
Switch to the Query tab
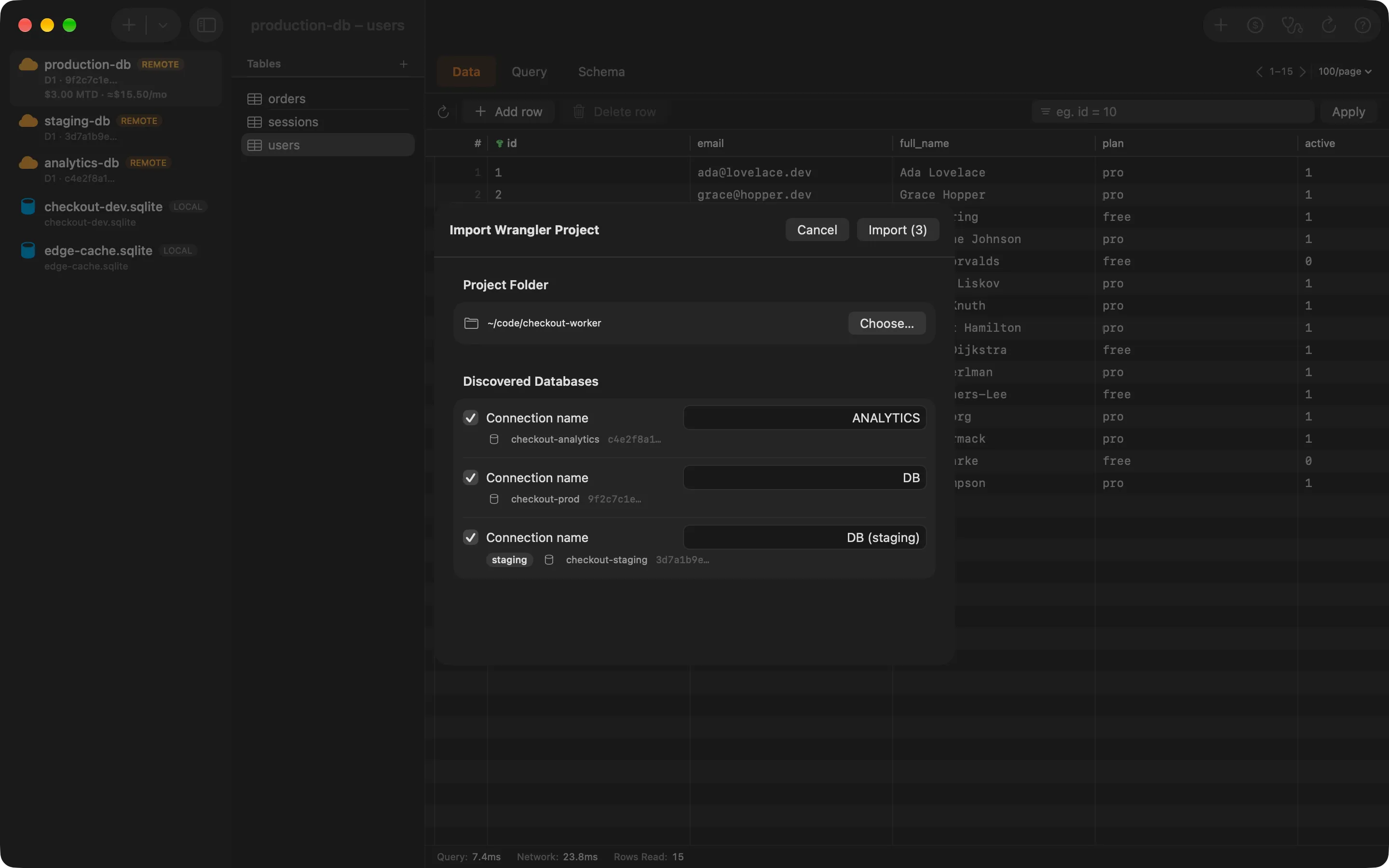(529, 72)
